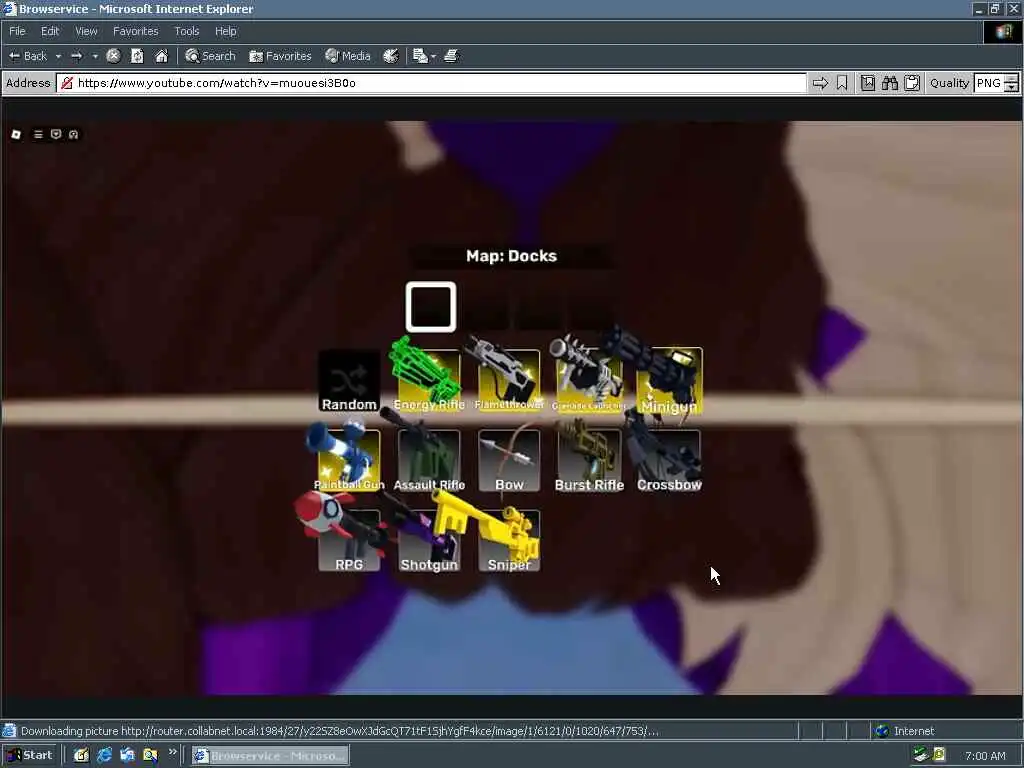Select the Crossbow weapon
1024x768 pixels.
(669, 461)
